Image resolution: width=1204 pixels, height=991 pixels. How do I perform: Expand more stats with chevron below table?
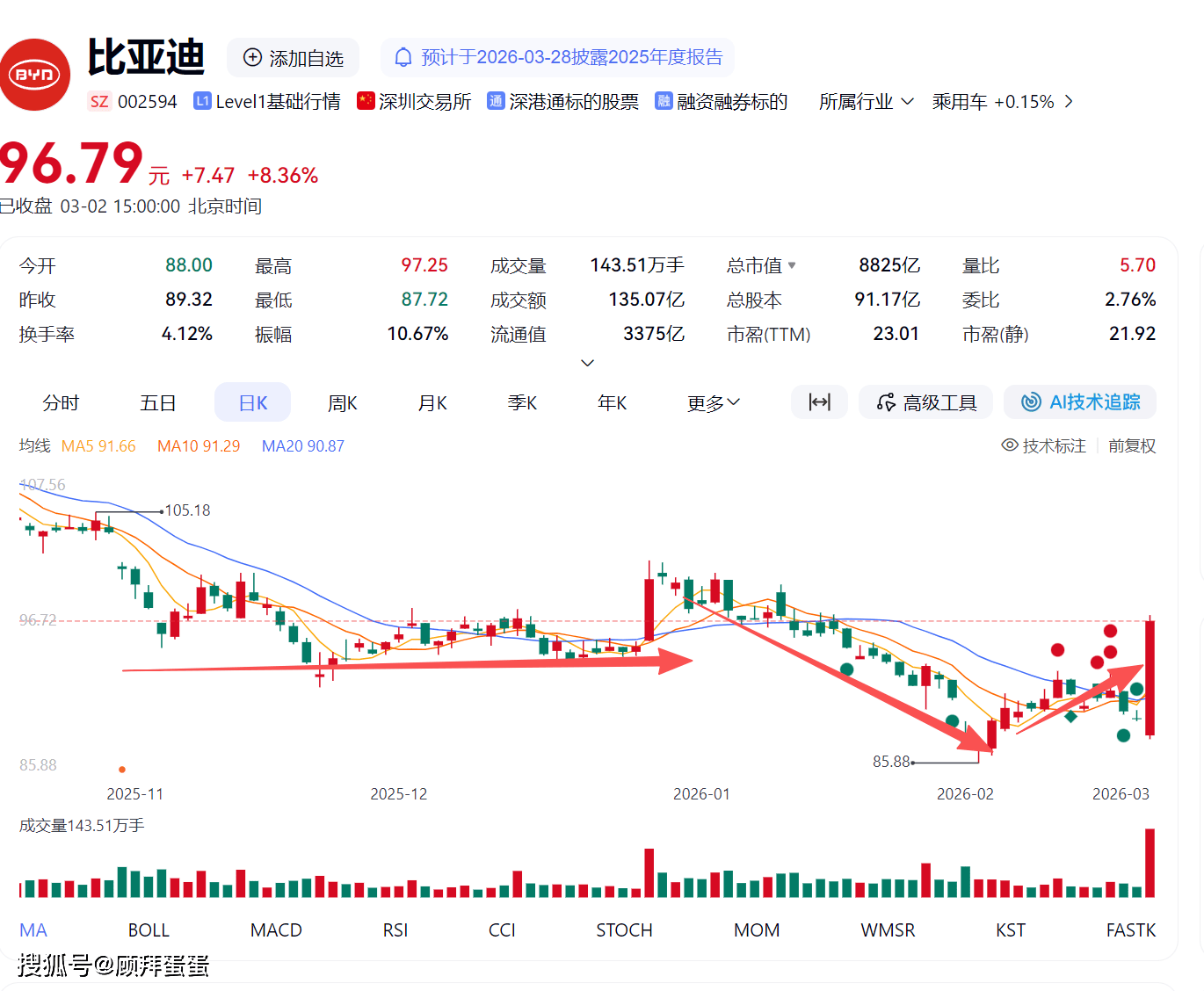point(588,363)
